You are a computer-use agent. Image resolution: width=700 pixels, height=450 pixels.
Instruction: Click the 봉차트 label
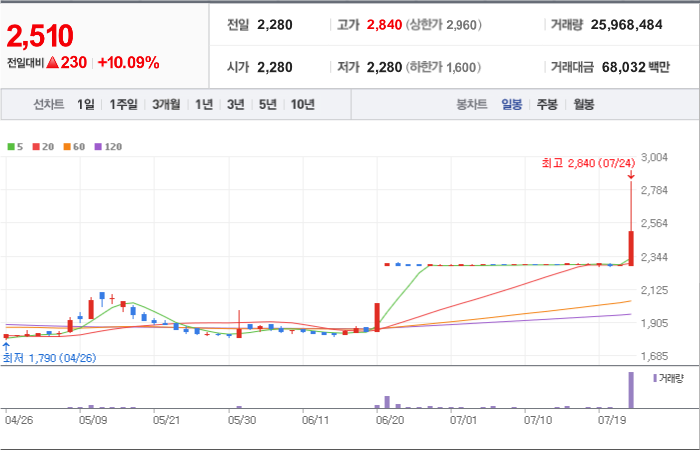click(x=471, y=105)
